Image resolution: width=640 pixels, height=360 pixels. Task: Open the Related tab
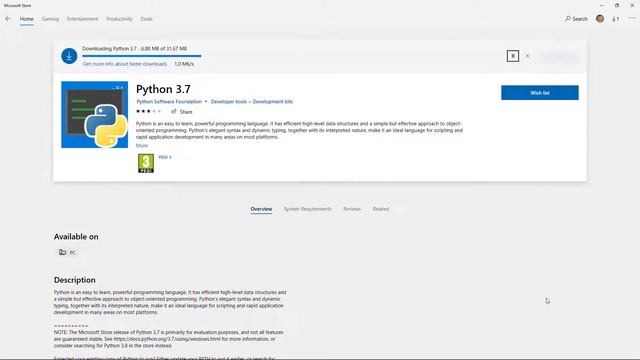(381, 209)
